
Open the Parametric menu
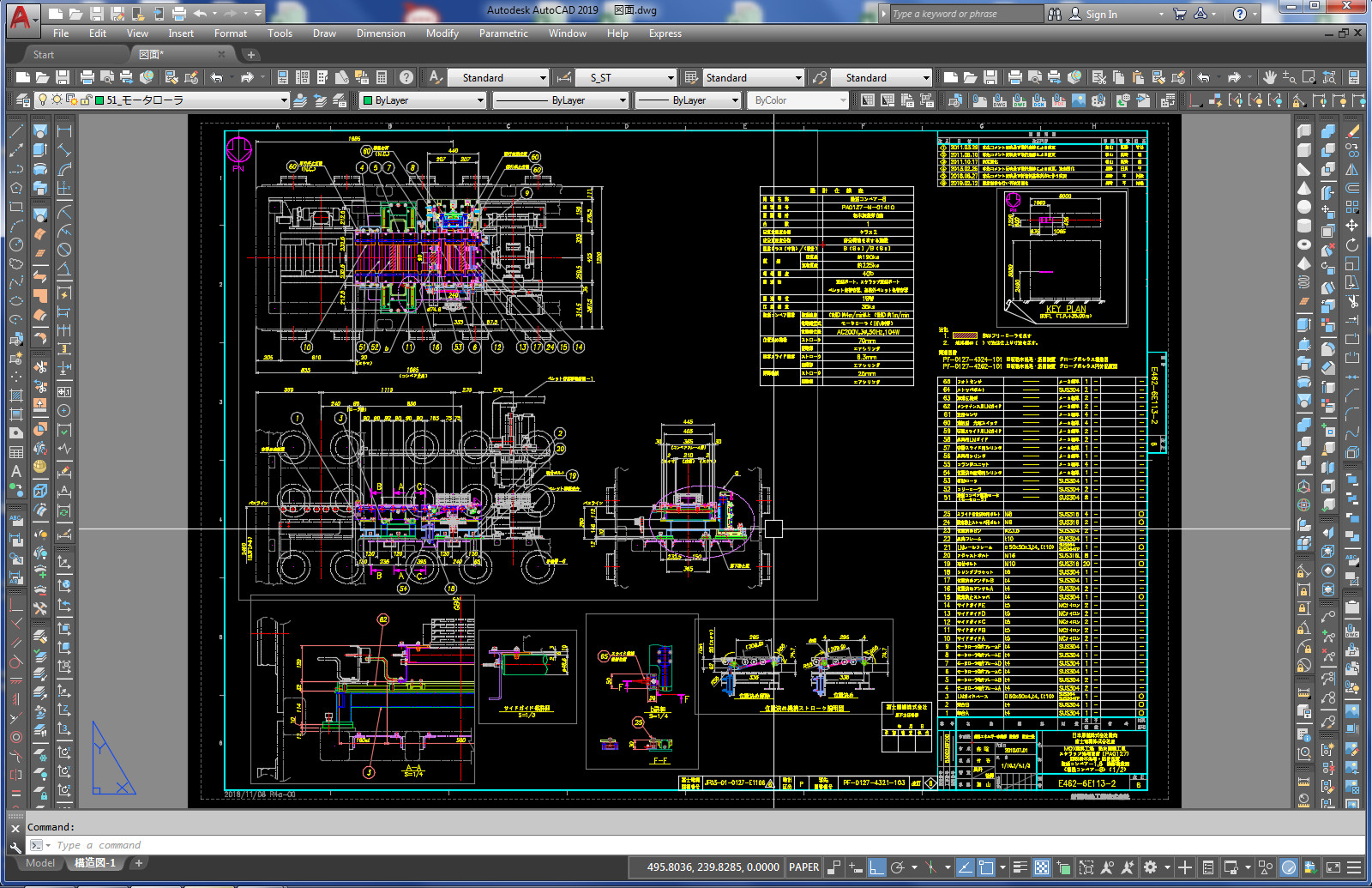pos(503,33)
